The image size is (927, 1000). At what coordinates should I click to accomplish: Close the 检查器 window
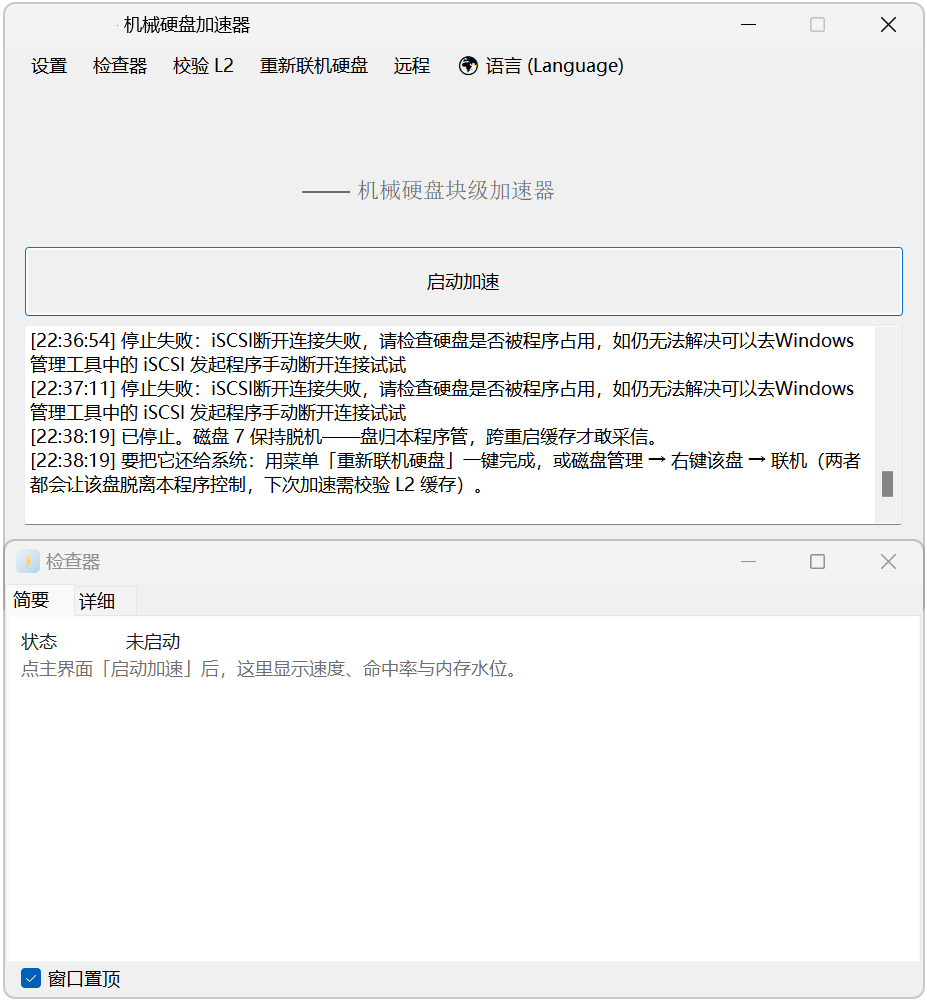pyautogui.click(x=888, y=561)
